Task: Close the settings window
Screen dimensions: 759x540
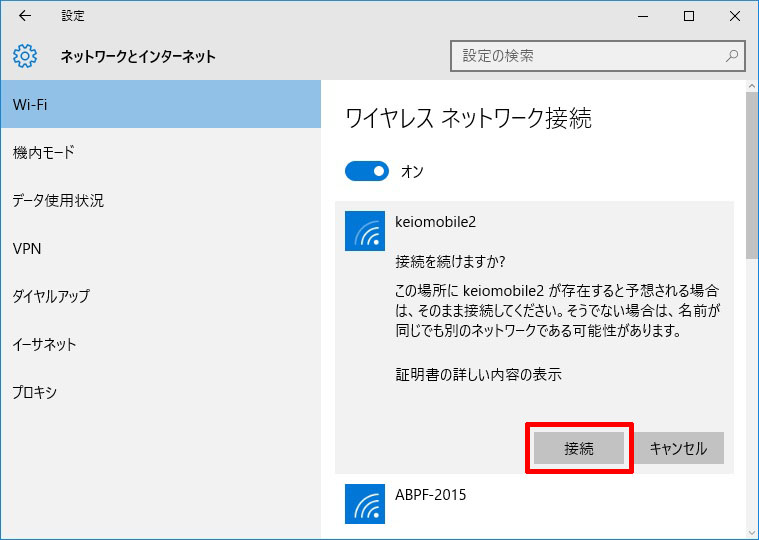Action: pyautogui.click(x=734, y=16)
